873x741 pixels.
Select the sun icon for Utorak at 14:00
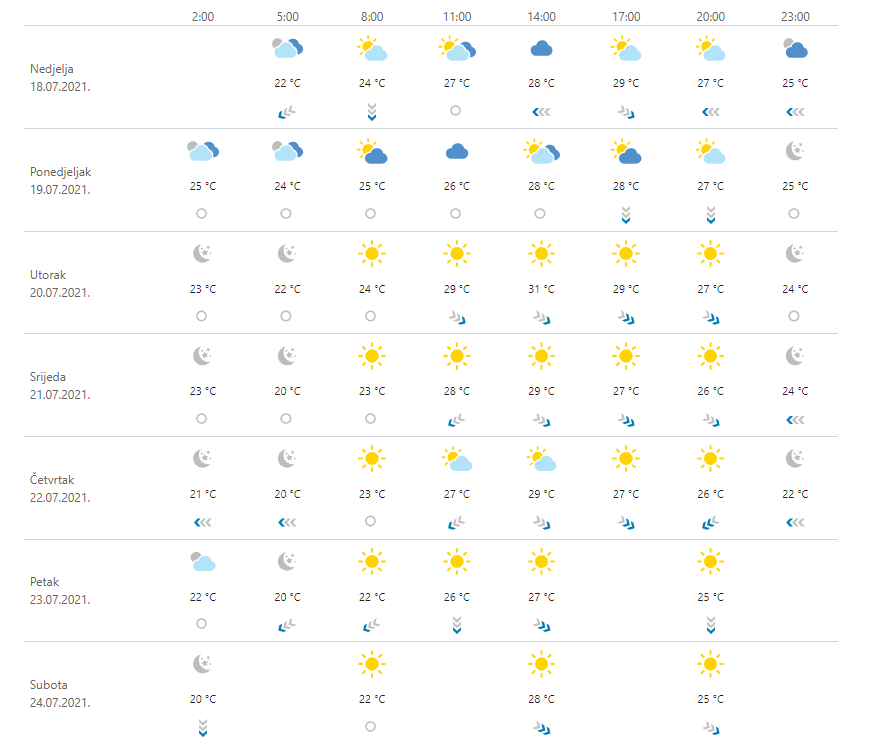[x=541, y=253]
